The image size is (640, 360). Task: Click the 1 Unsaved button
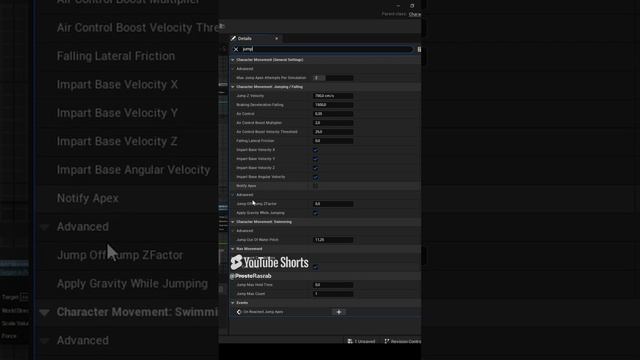click(362, 341)
